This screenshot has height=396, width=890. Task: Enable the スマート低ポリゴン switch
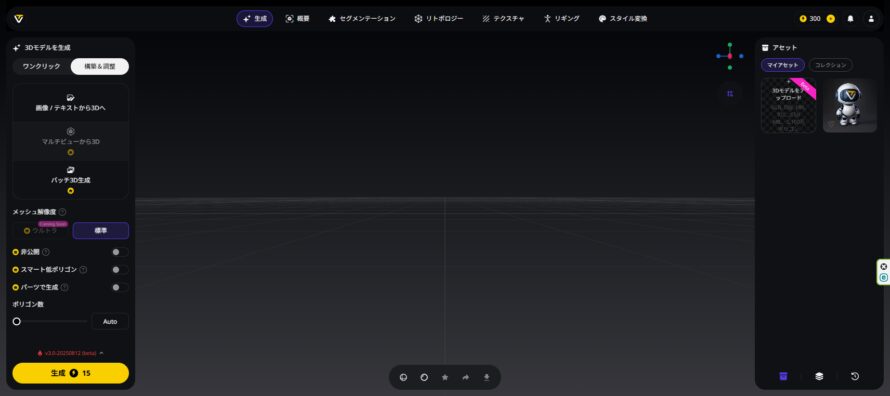point(120,269)
